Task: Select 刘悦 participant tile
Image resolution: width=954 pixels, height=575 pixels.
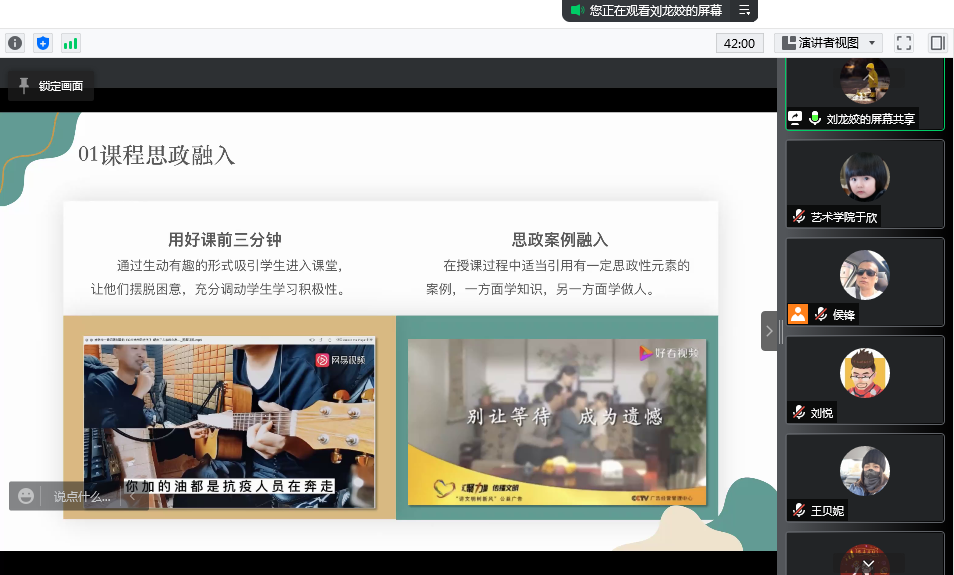Action: click(x=865, y=380)
